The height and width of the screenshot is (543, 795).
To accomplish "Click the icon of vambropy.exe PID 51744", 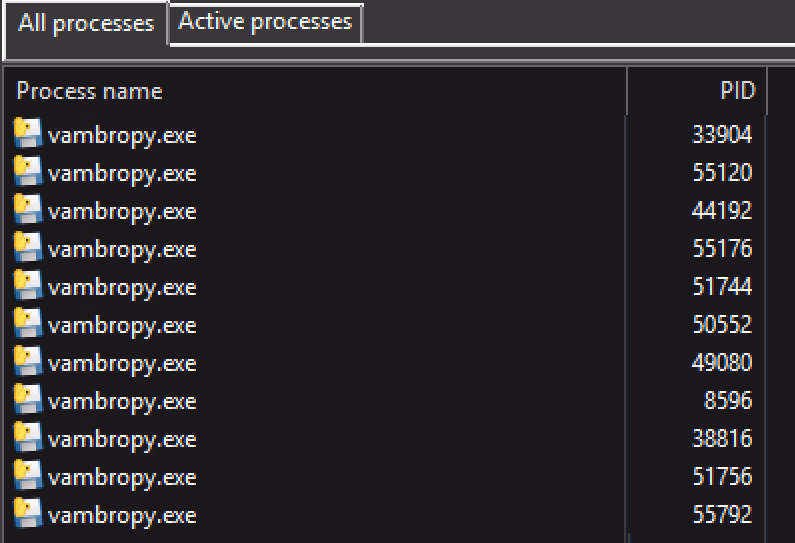I will pos(27,285).
